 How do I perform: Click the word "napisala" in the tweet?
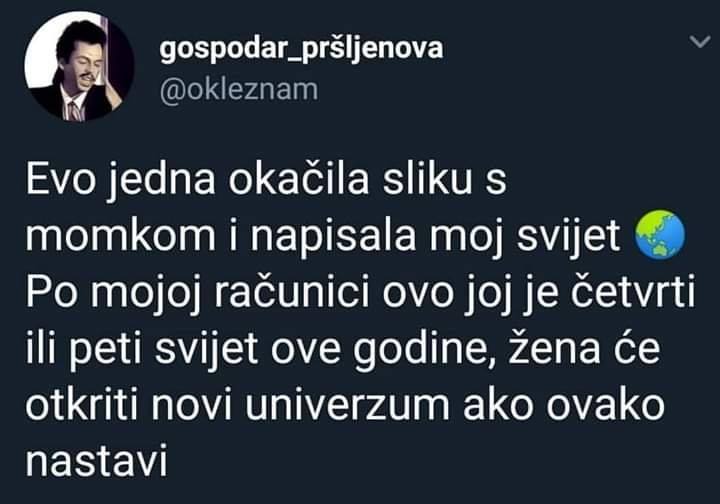pyautogui.click(x=333, y=238)
